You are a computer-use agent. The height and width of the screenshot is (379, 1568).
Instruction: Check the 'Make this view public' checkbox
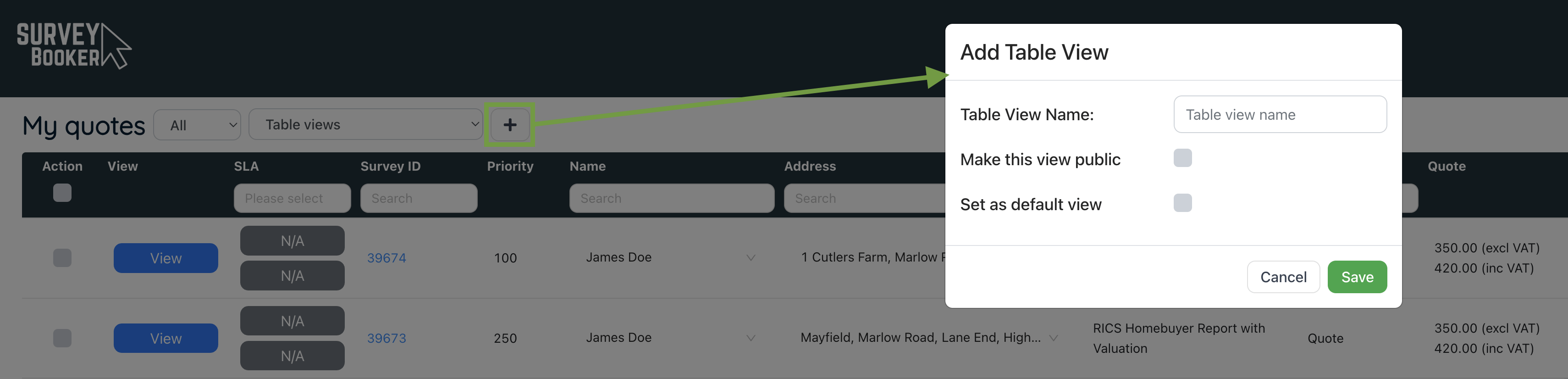click(1182, 158)
